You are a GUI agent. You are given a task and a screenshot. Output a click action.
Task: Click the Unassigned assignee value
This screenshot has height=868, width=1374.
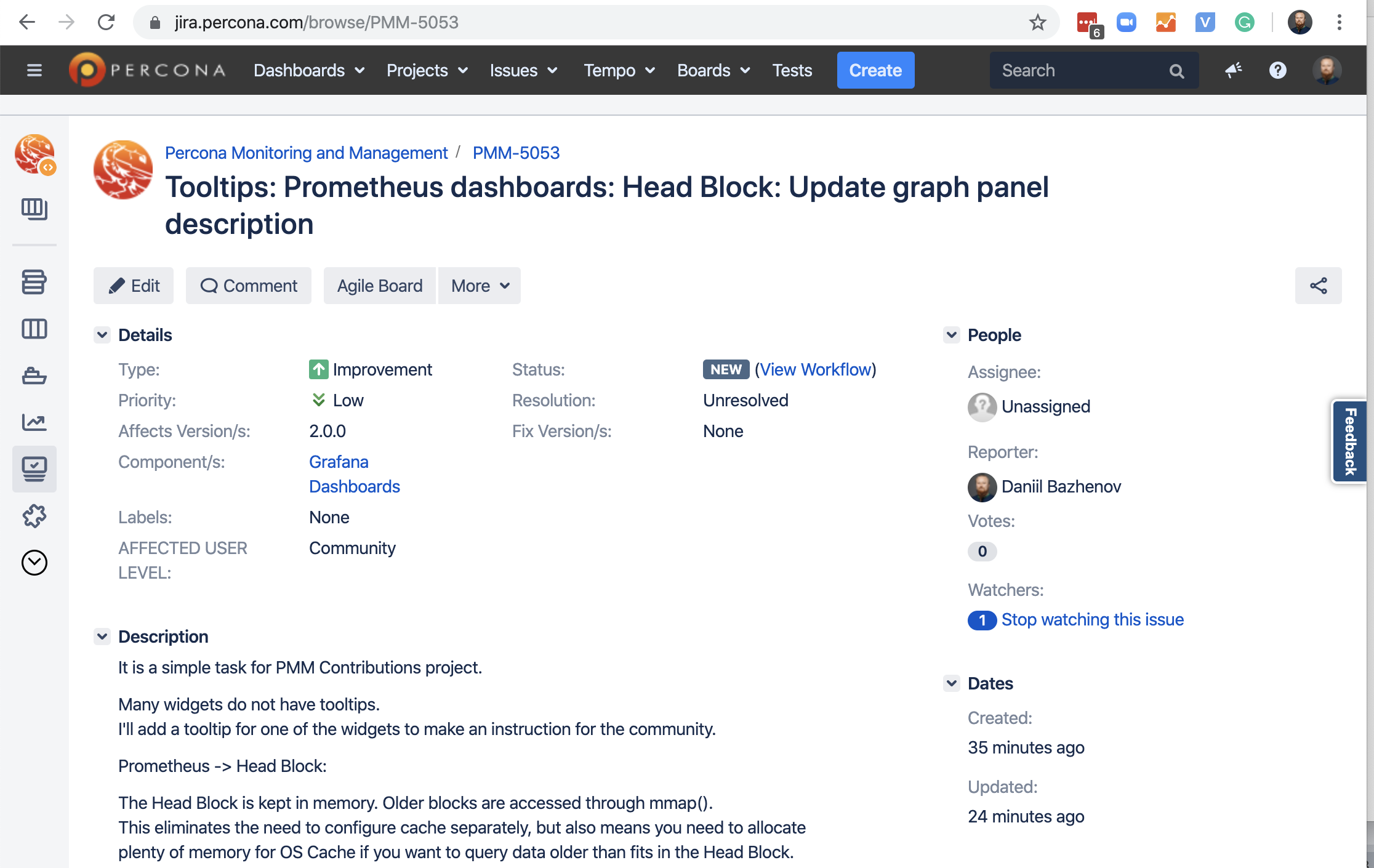point(1046,406)
